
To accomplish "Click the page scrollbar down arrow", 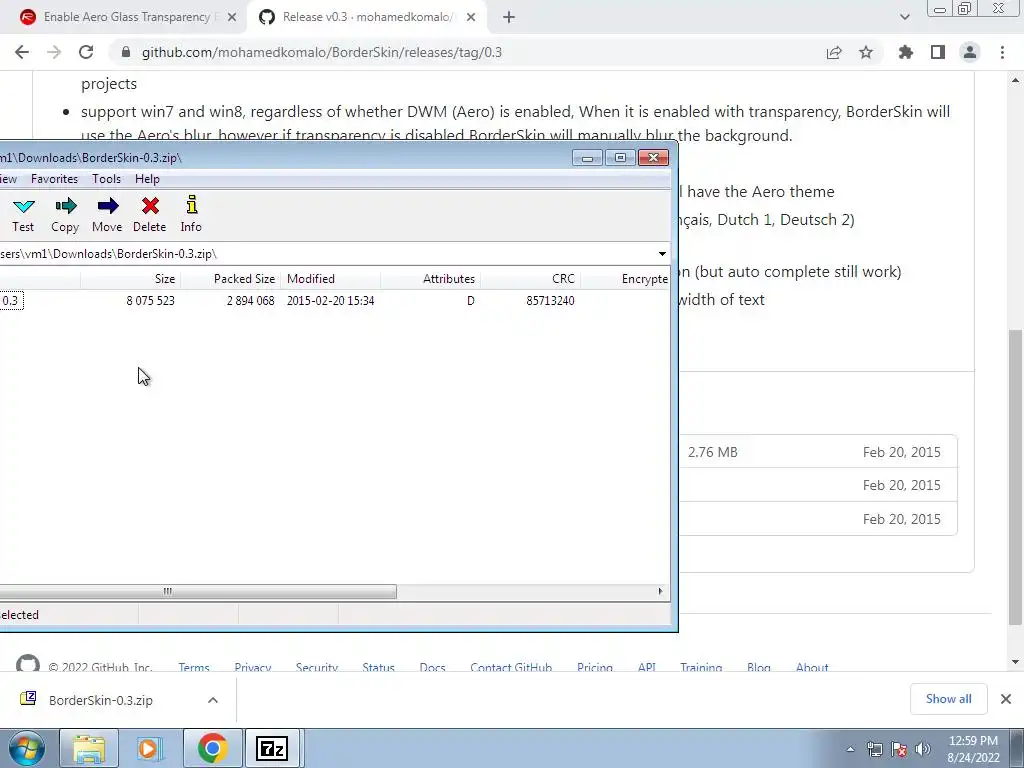I will [x=1015, y=662].
